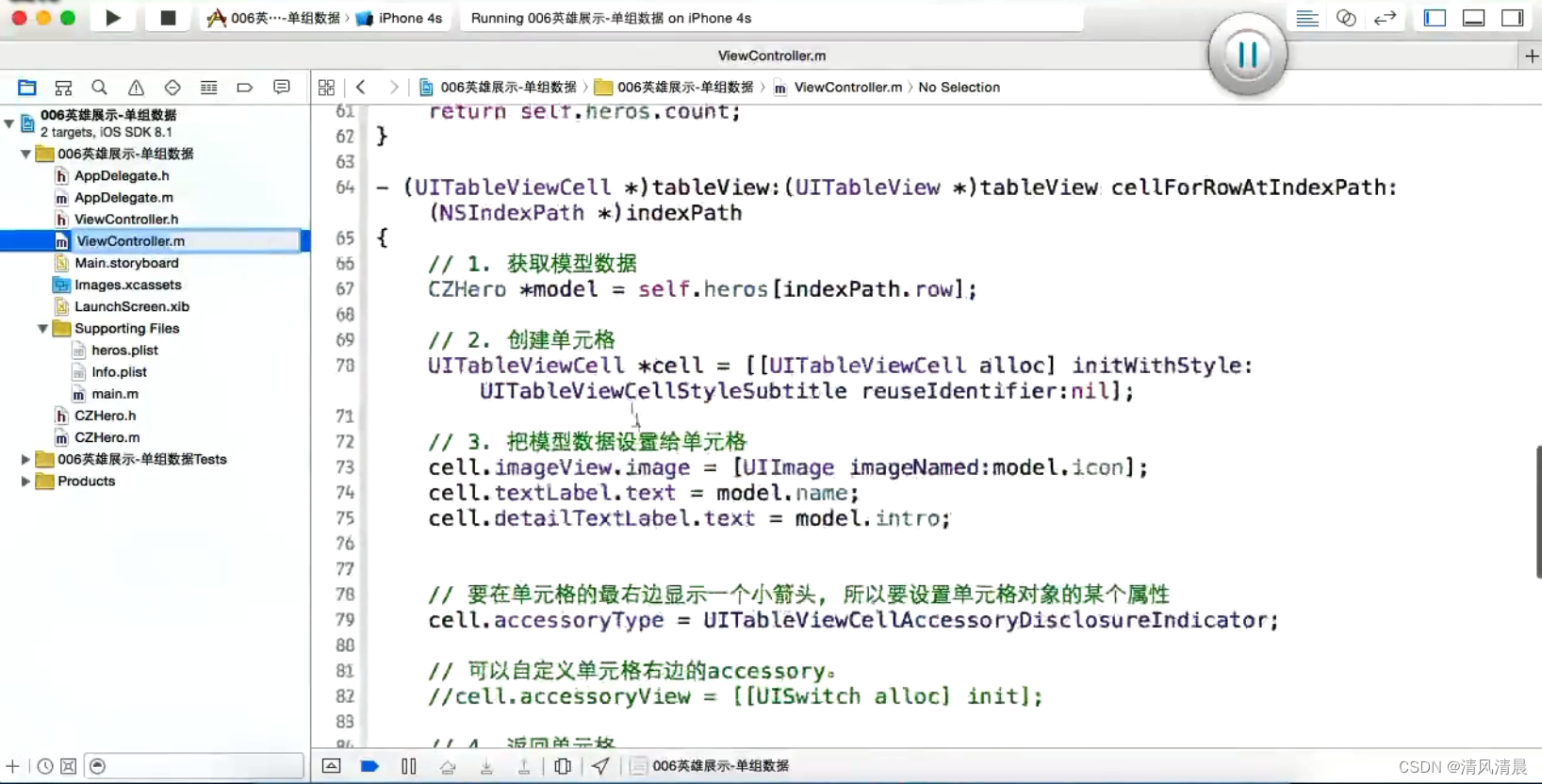Select AppDelegate.h in navigator
This screenshot has width=1542, height=784.
[122, 176]
